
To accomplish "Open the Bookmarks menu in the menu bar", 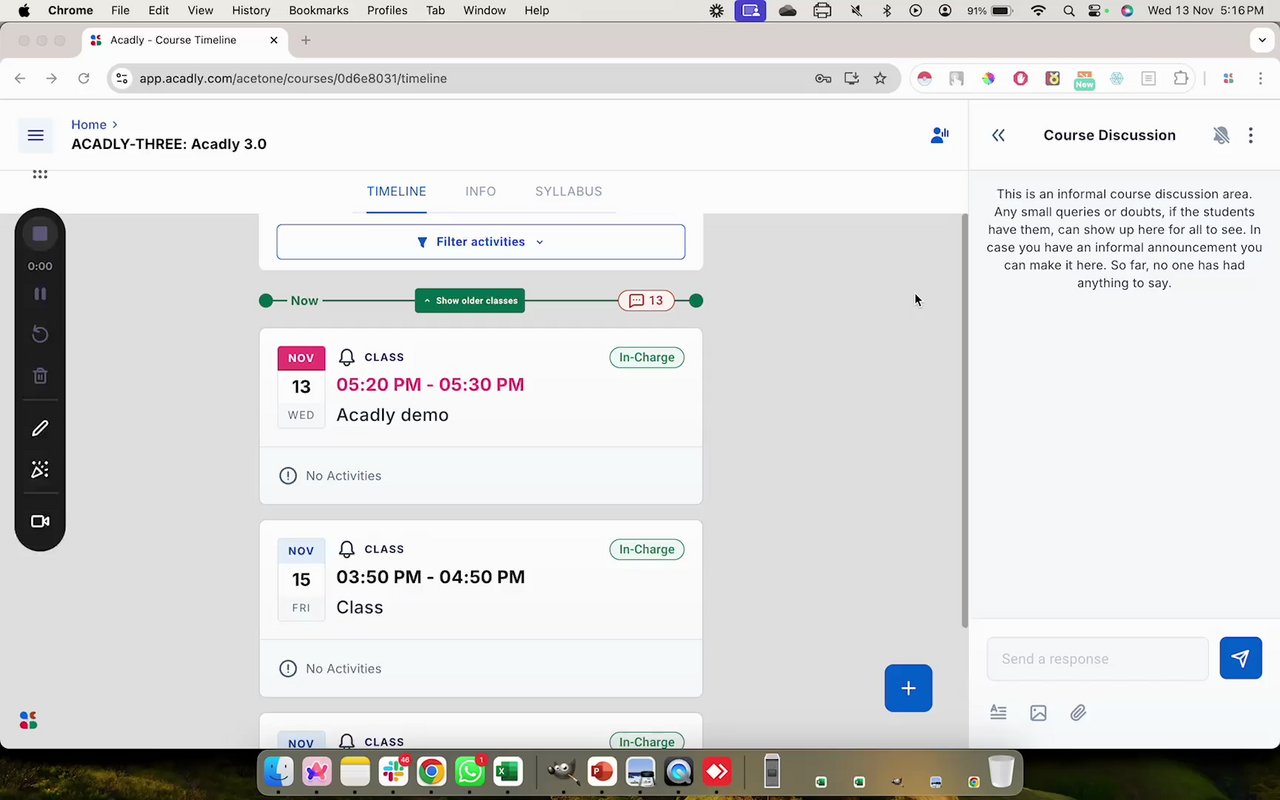I will coord(318,10).
